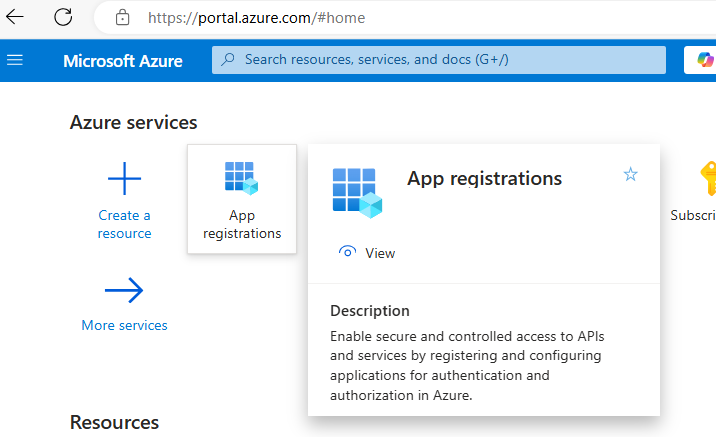Click the More services arrow icon
Image resolution: width=716 pixels, height=437 pixels.
(x=124, y=291)
